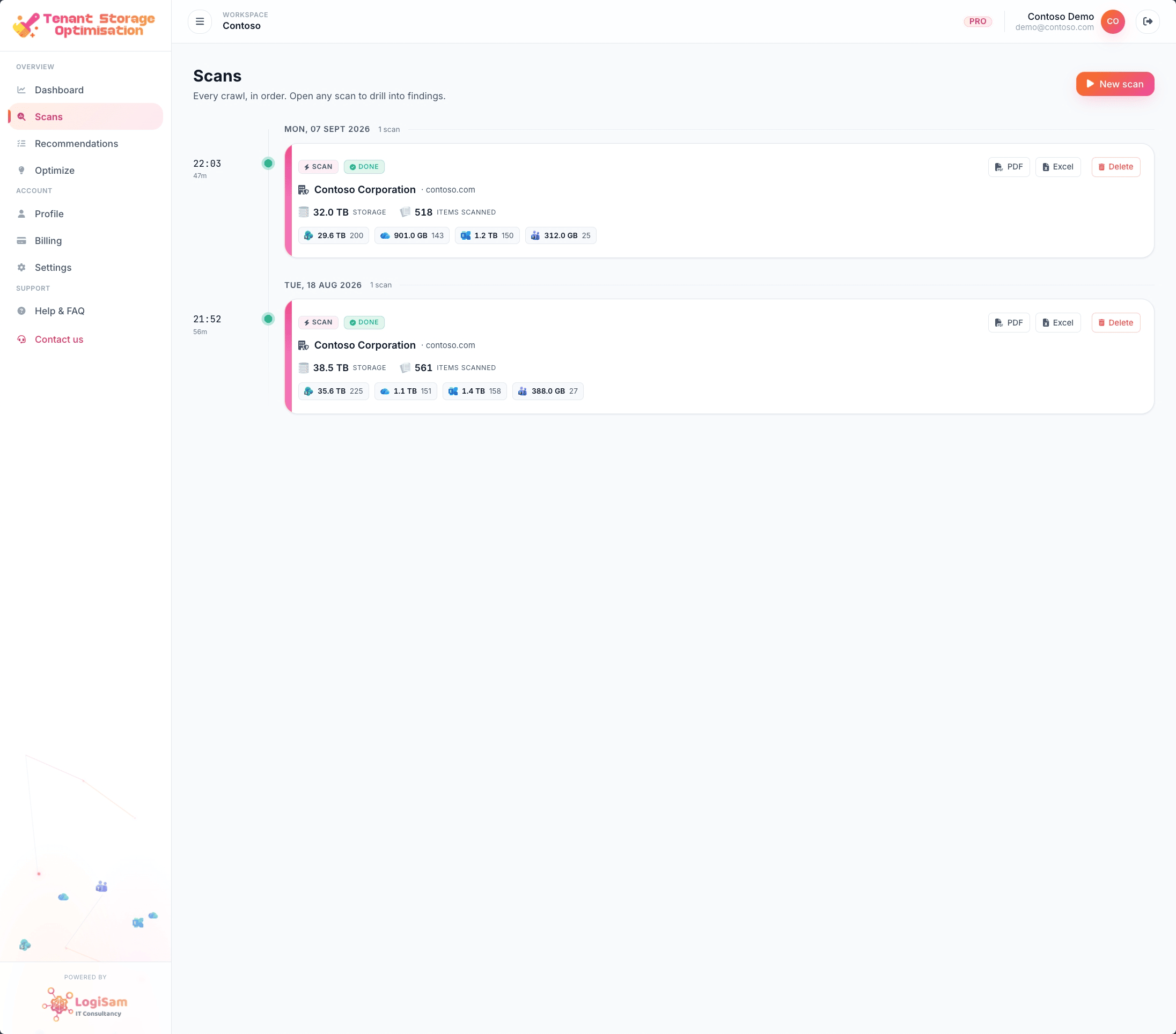This screenshot has width=1176, height=1034.
Task: Click the Optimize lightbulb icon
Action: pyautogui.click(x=21, y=170)
